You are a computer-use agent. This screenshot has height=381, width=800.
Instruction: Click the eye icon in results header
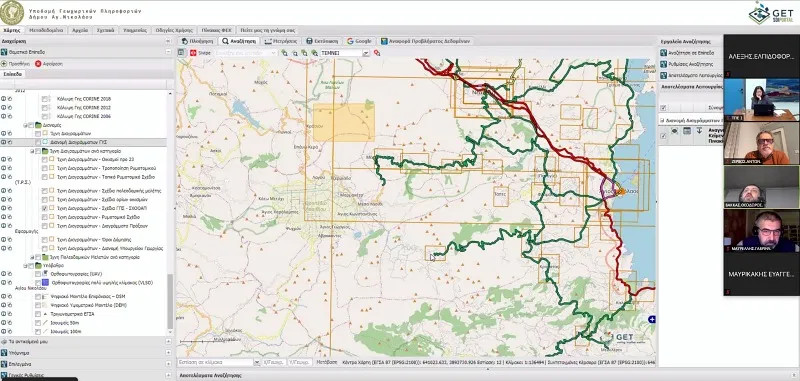pyautogui.click(x=674, y=131)
